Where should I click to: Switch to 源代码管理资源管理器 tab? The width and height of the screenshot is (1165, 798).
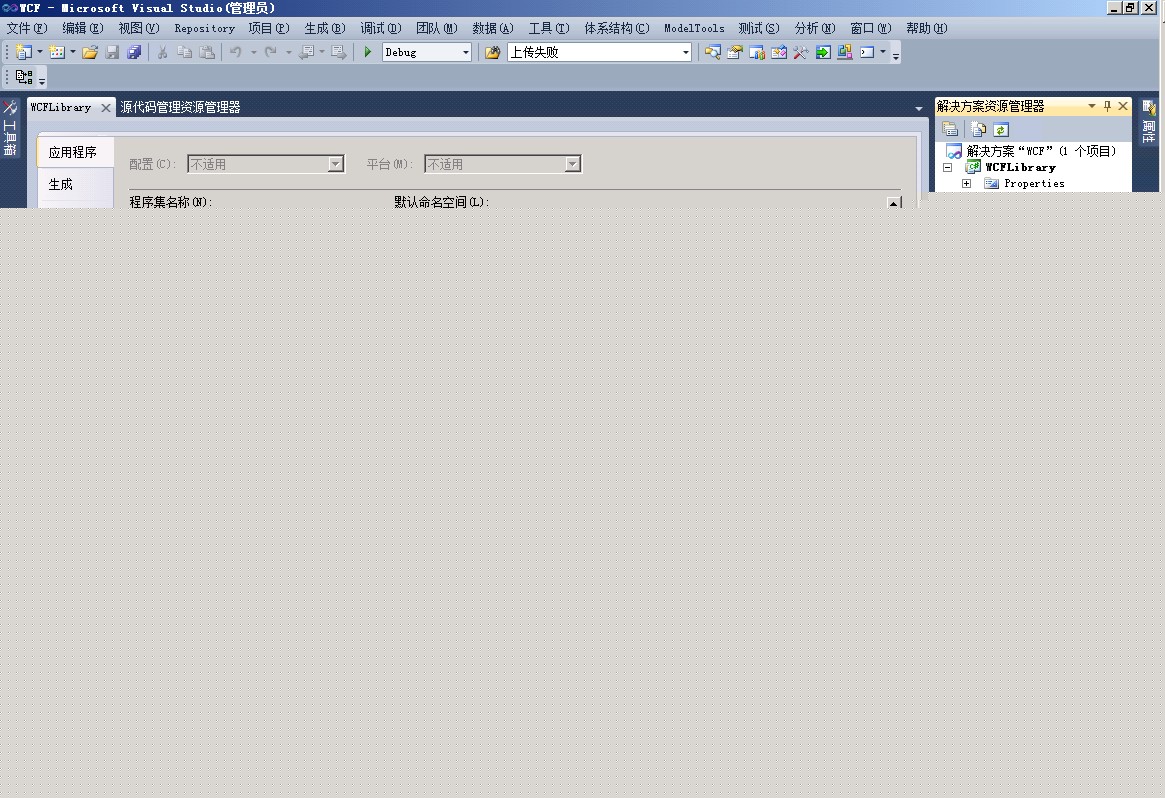(180, 107)
